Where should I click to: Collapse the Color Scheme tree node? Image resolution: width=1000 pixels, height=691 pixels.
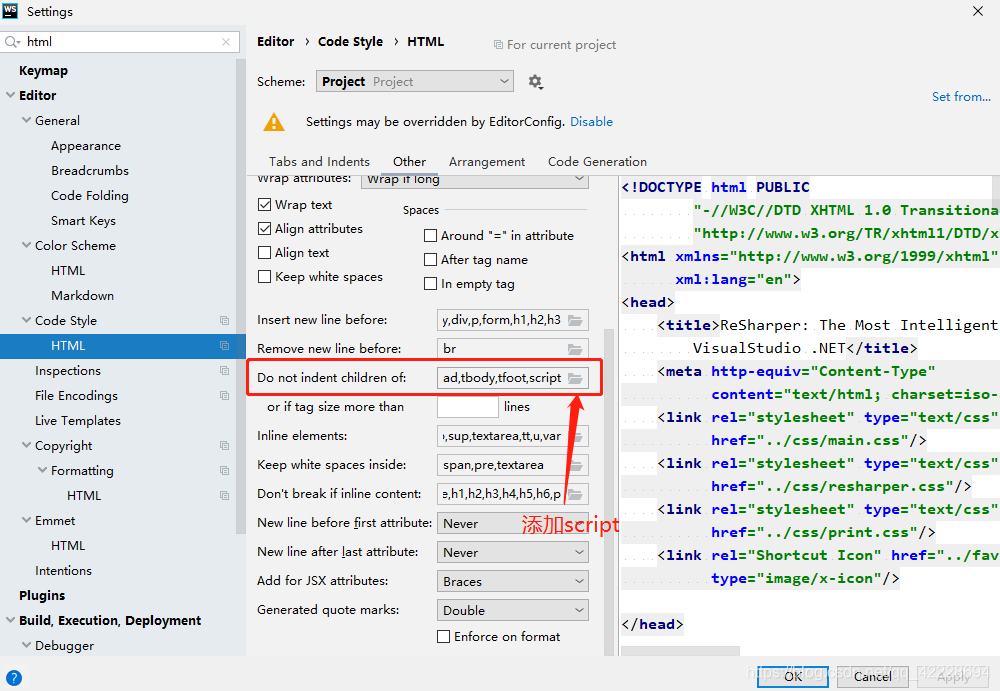tap(26, 245)
